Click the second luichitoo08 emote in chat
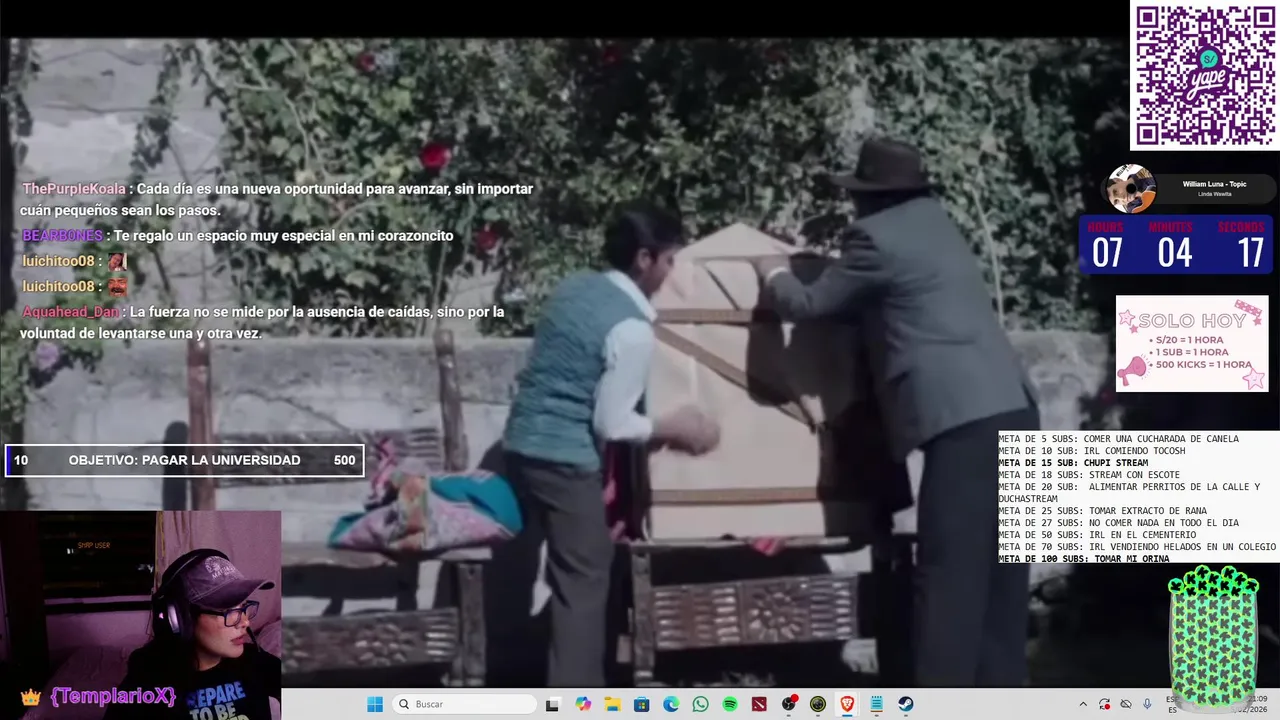This screenshot has width=1280, height=720. [x=117, y=286]
